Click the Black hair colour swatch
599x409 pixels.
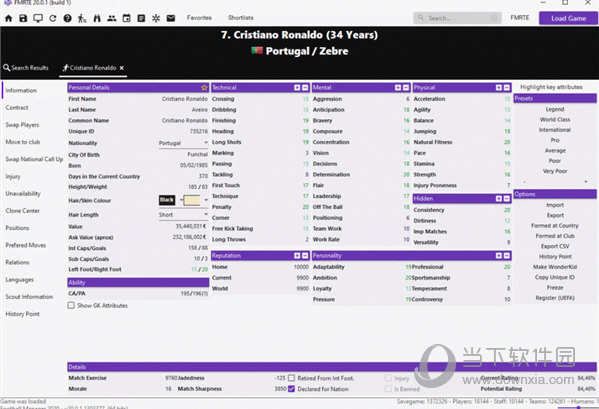point(167,200)
